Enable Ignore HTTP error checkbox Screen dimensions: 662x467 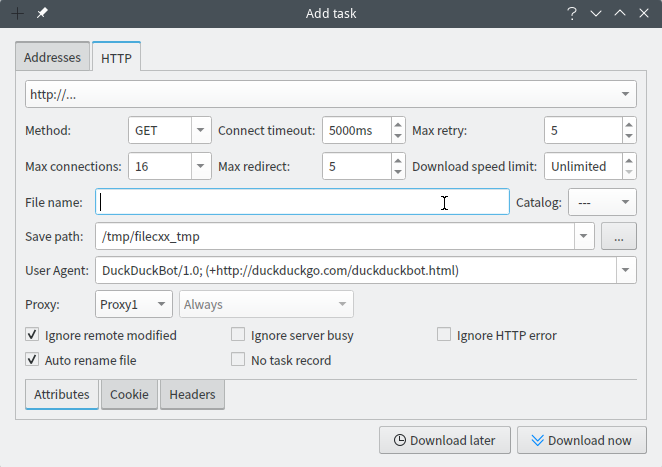(x=444, y=336)
